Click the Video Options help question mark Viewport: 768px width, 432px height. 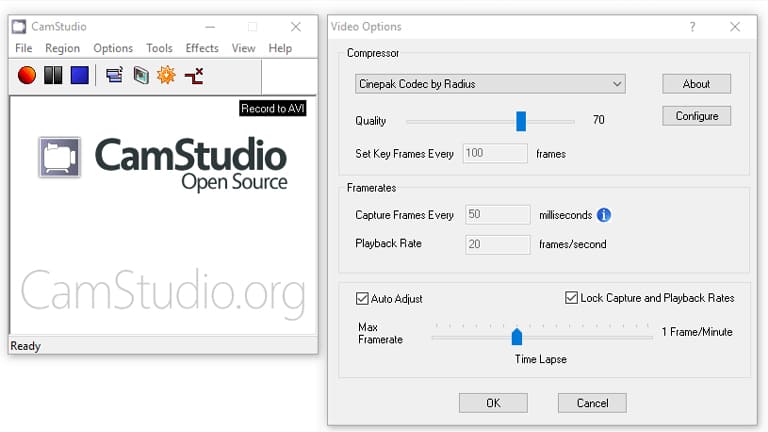692,27
